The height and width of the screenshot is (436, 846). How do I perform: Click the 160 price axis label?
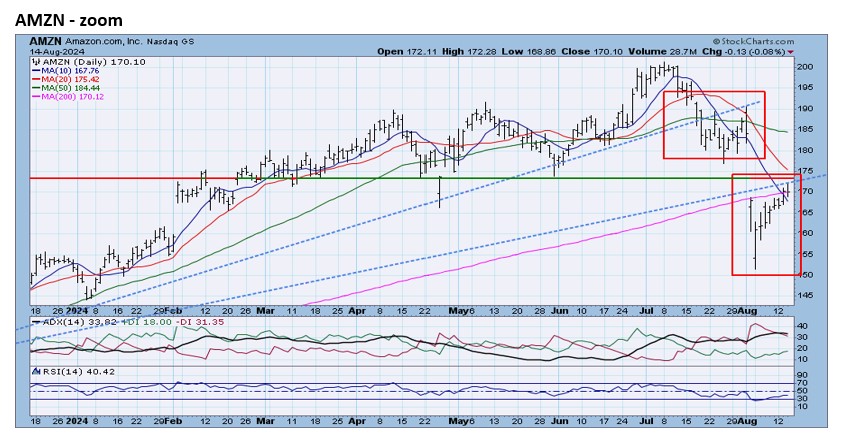805,233
